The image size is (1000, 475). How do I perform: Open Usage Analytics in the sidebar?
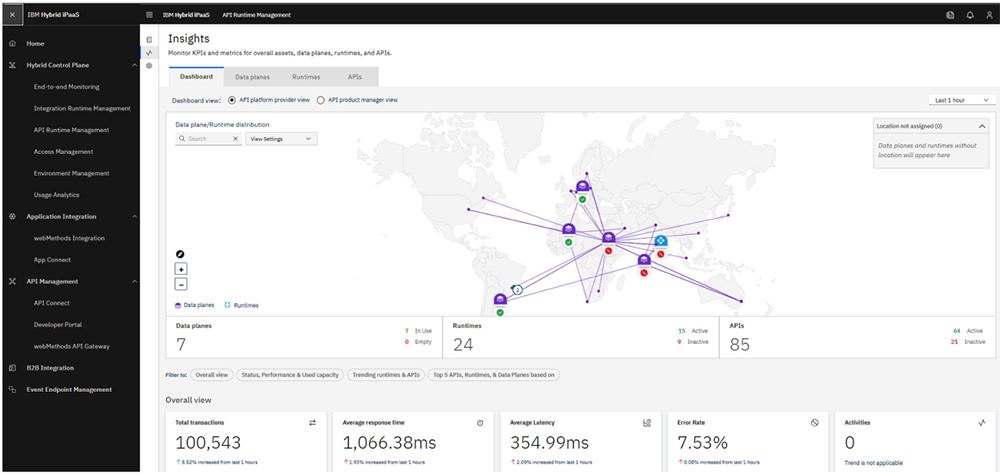click(x=56, y=195)
